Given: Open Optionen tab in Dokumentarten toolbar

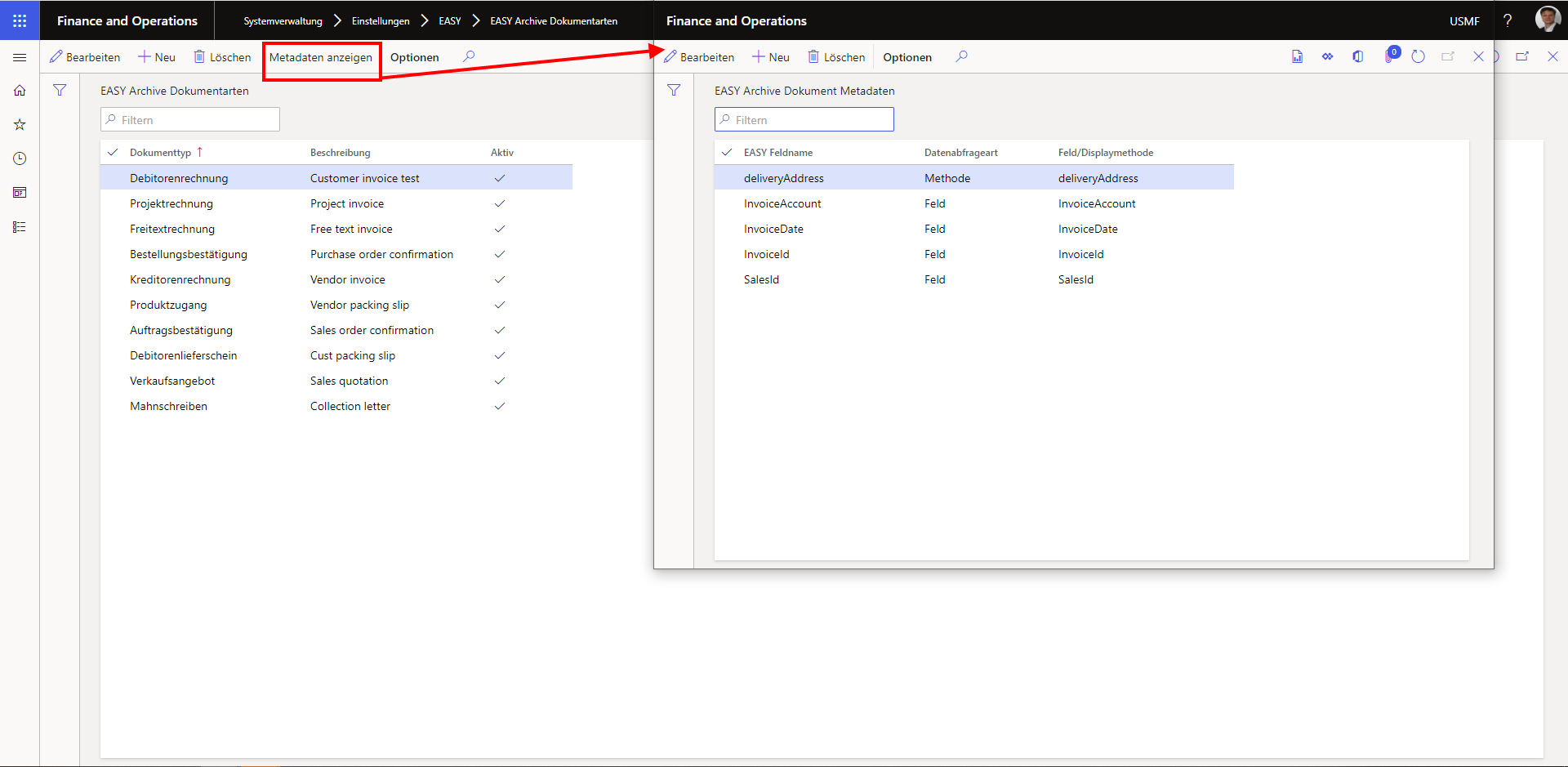Looking at the screenshot, I should (415, 57).
